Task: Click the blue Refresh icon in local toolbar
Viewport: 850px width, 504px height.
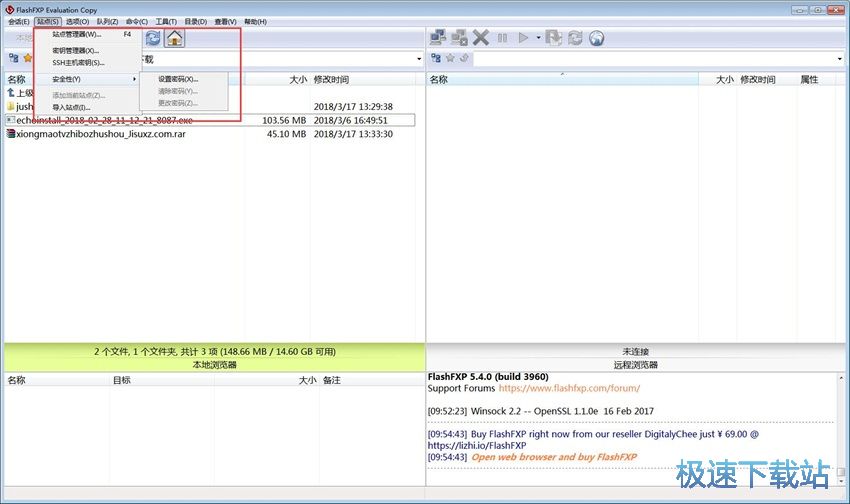Action: pyautogui.click(x=153, y=37)
